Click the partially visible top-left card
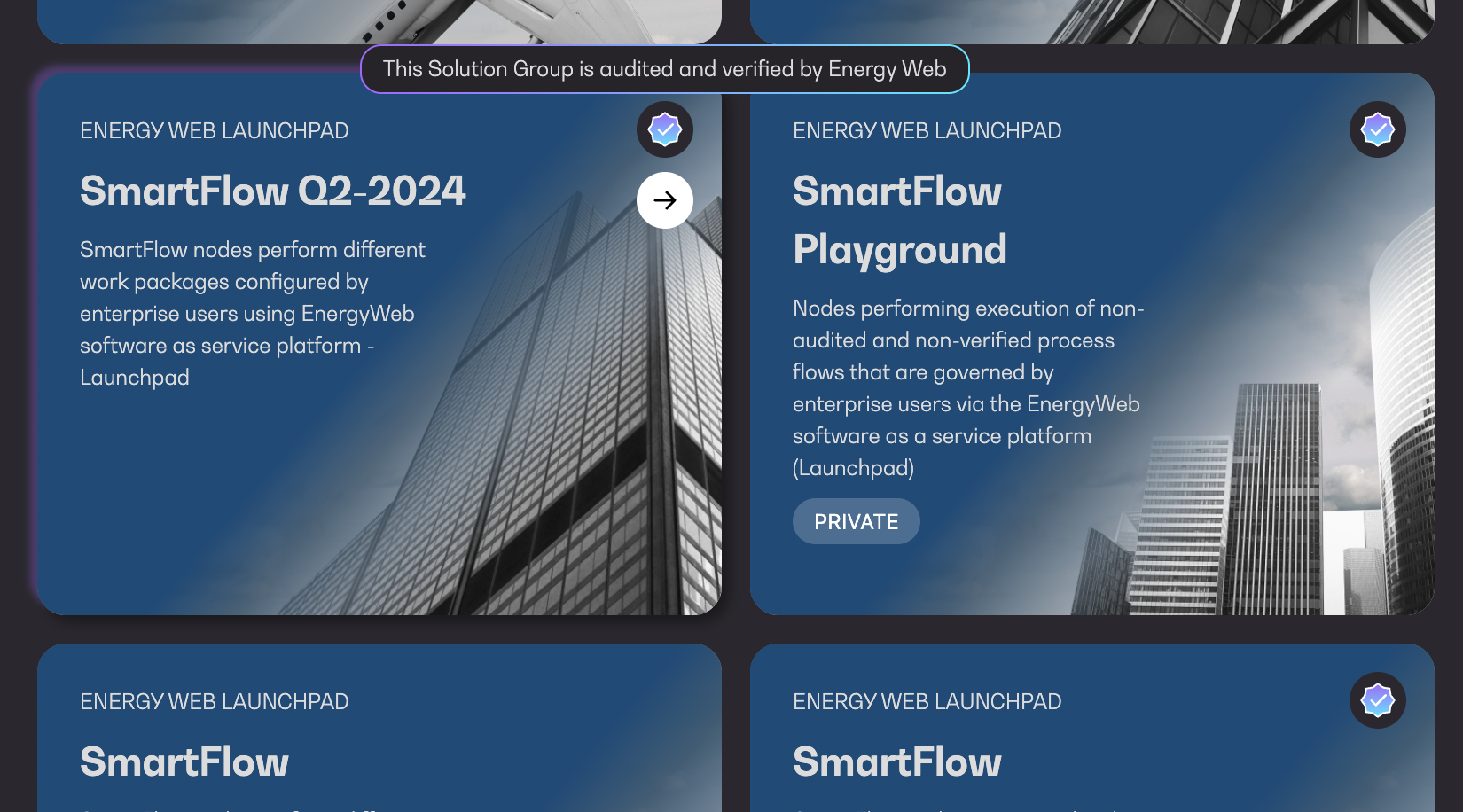1463x812 pixels. point(379,21)
